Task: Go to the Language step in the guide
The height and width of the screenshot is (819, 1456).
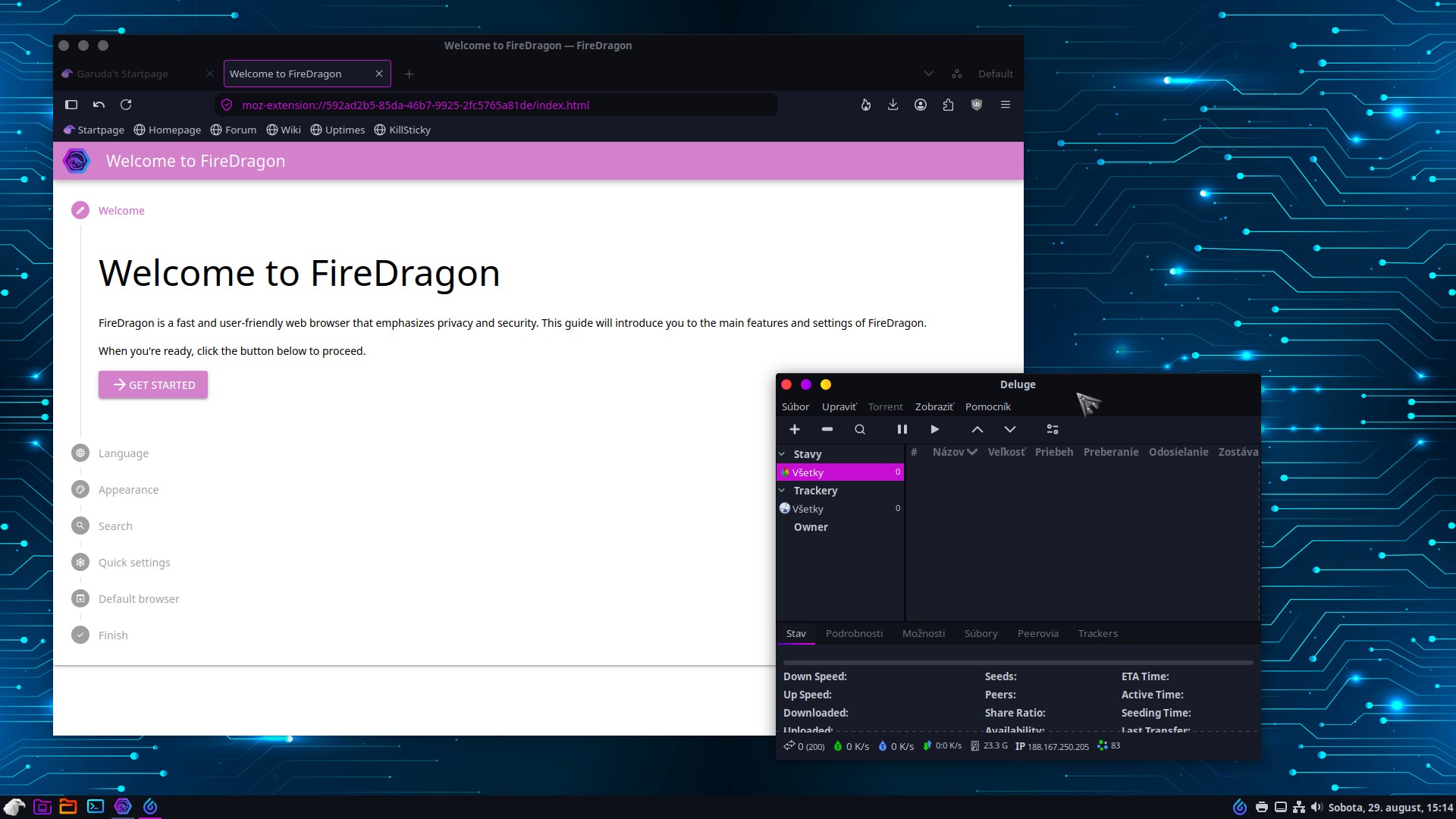Action: click(123, 453)
